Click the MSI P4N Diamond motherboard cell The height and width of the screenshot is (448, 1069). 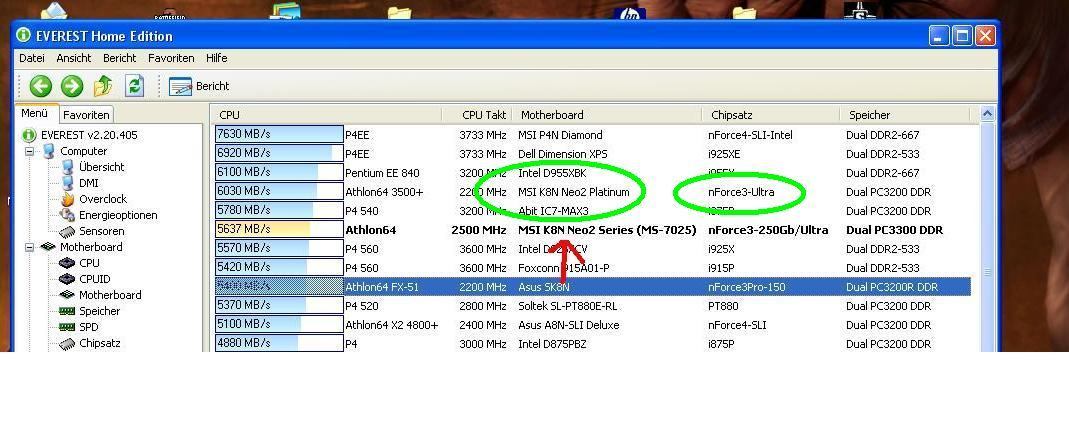(560, 135)
